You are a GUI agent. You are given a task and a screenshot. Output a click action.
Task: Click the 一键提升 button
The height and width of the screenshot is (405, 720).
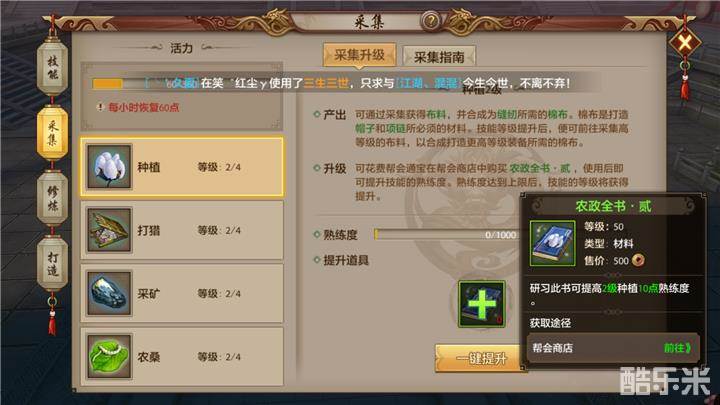click(478, 358)
